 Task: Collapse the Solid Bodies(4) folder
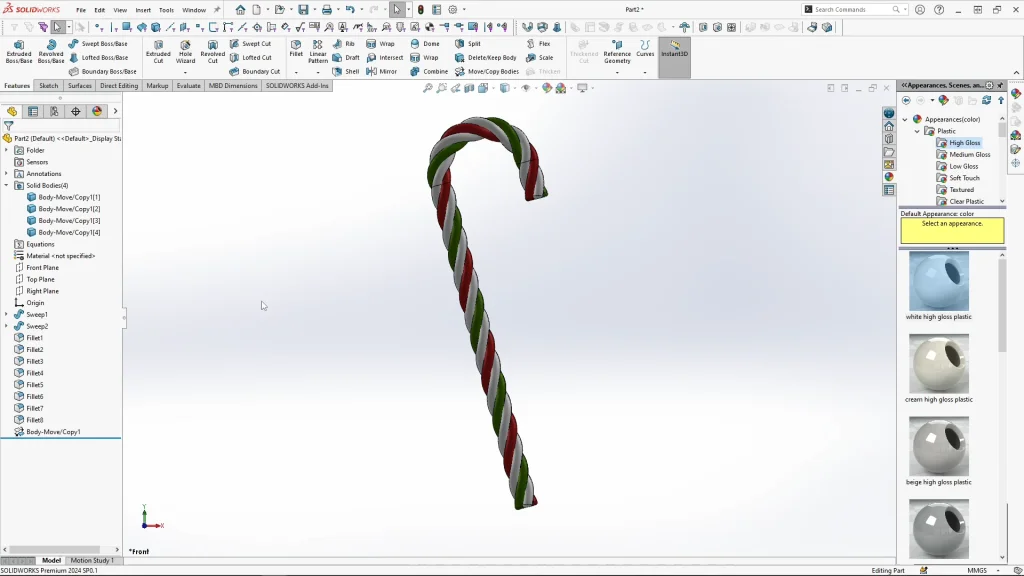tap(6, 185)
